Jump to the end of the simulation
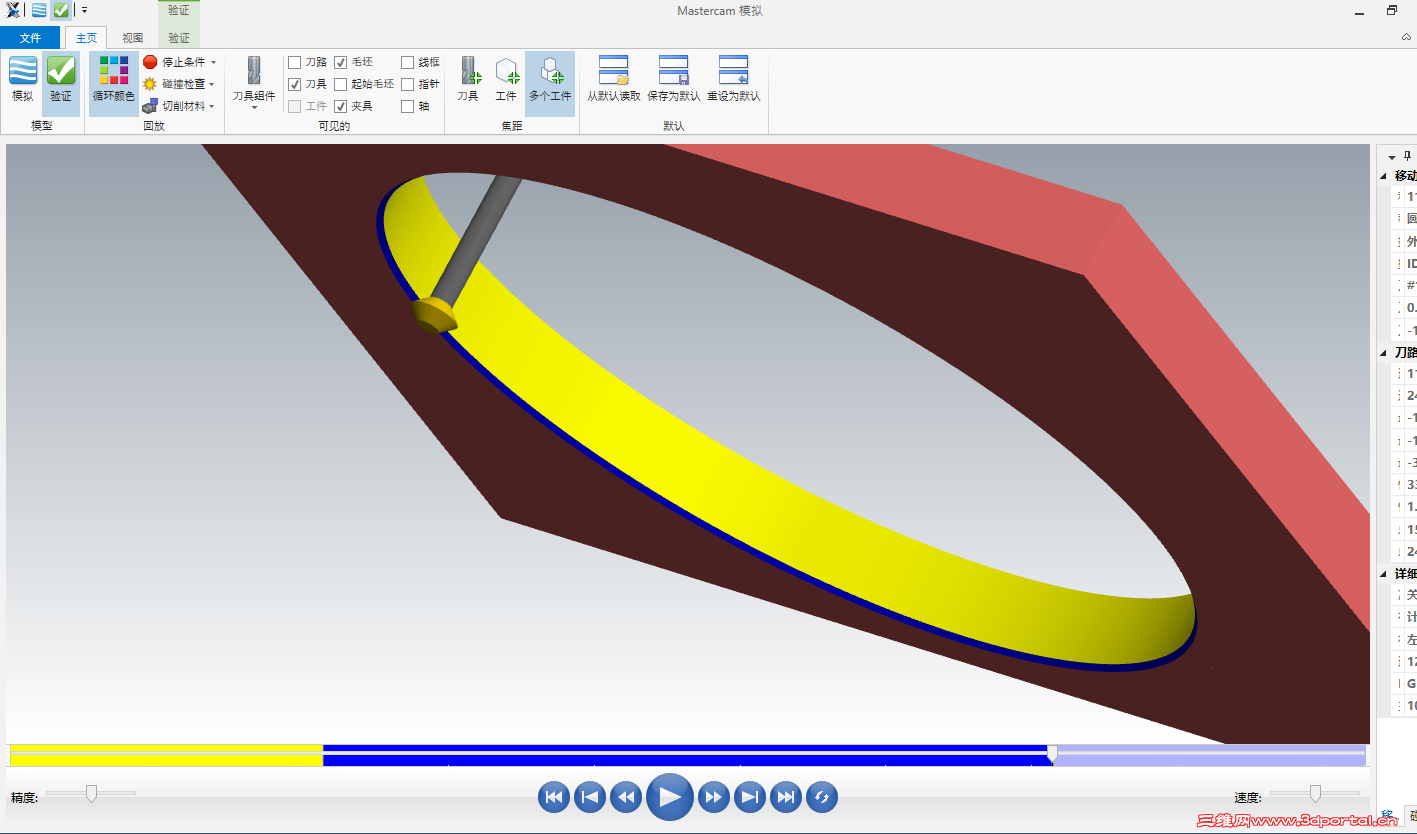This screenshot has height=834, width=1417. tap(786, 797)
